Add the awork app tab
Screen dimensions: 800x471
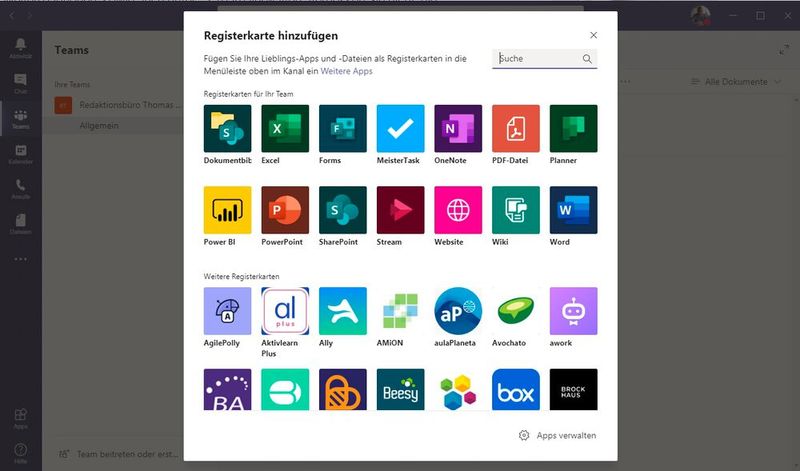[573, 311]
